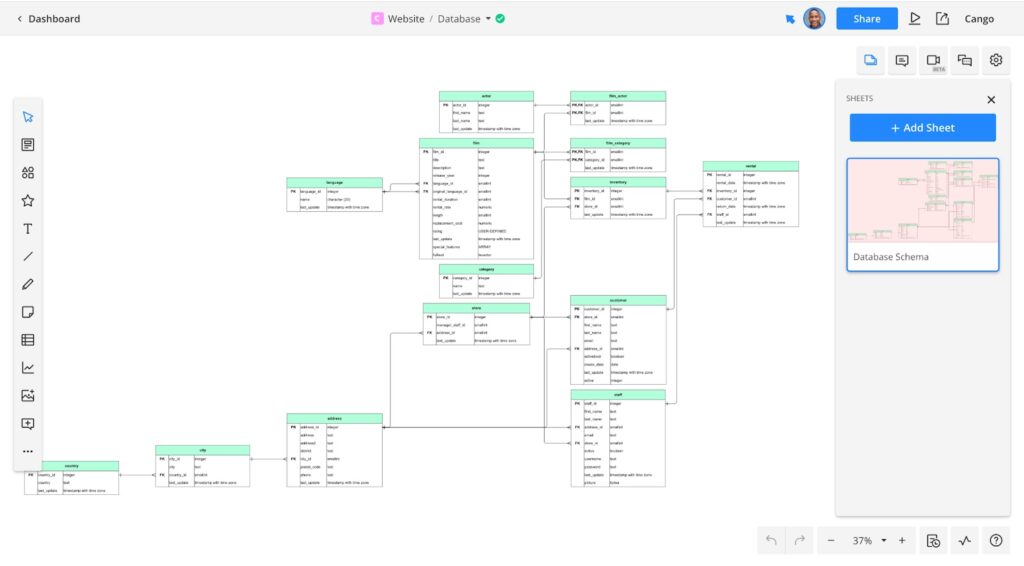The height and width of the screenshot is (566, 1024).
Task: Choose the Line drawing tool
Action: pos(28,257)
